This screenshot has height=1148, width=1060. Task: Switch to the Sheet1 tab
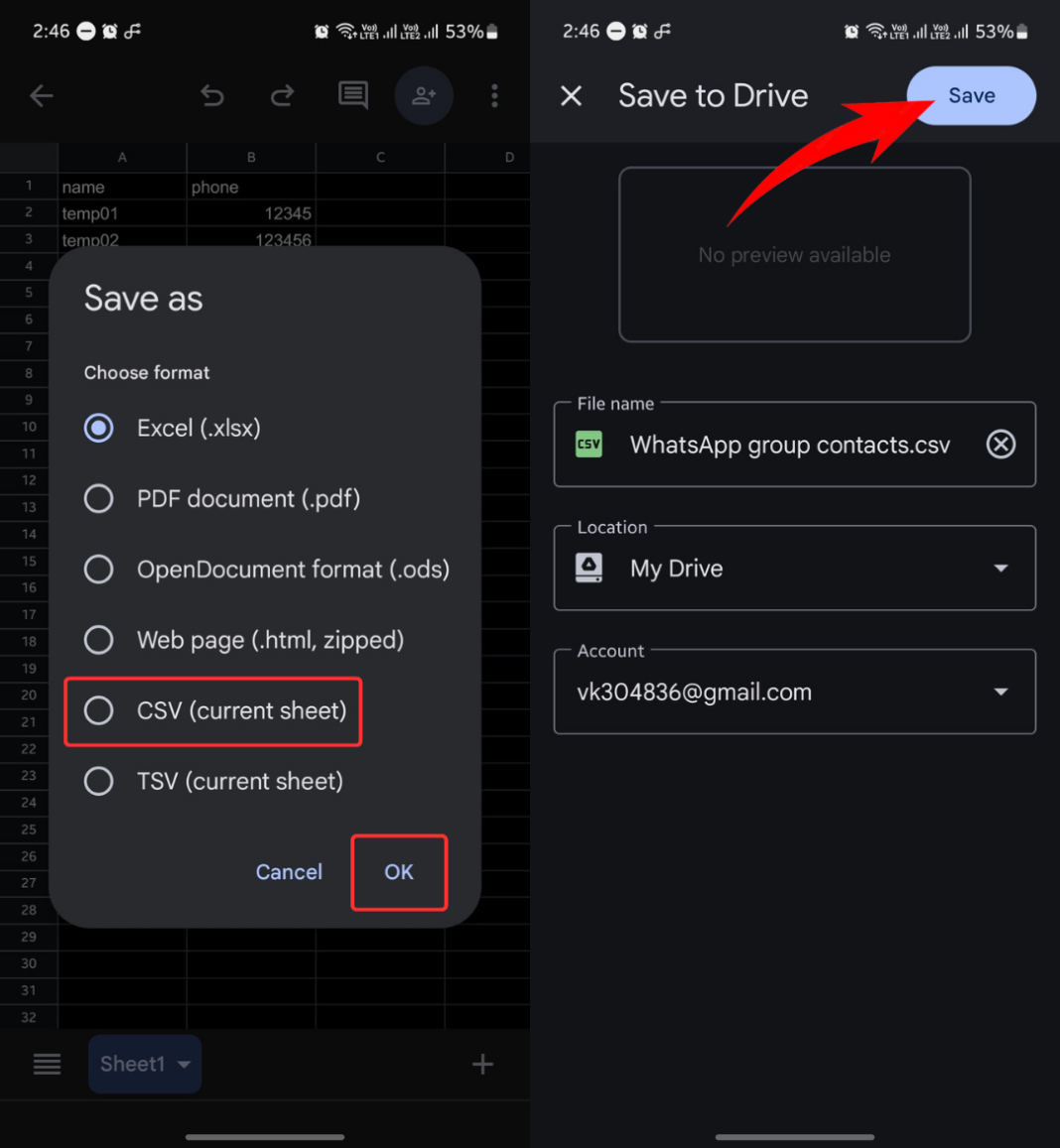pyautogui.click(x=132, y=1064)
